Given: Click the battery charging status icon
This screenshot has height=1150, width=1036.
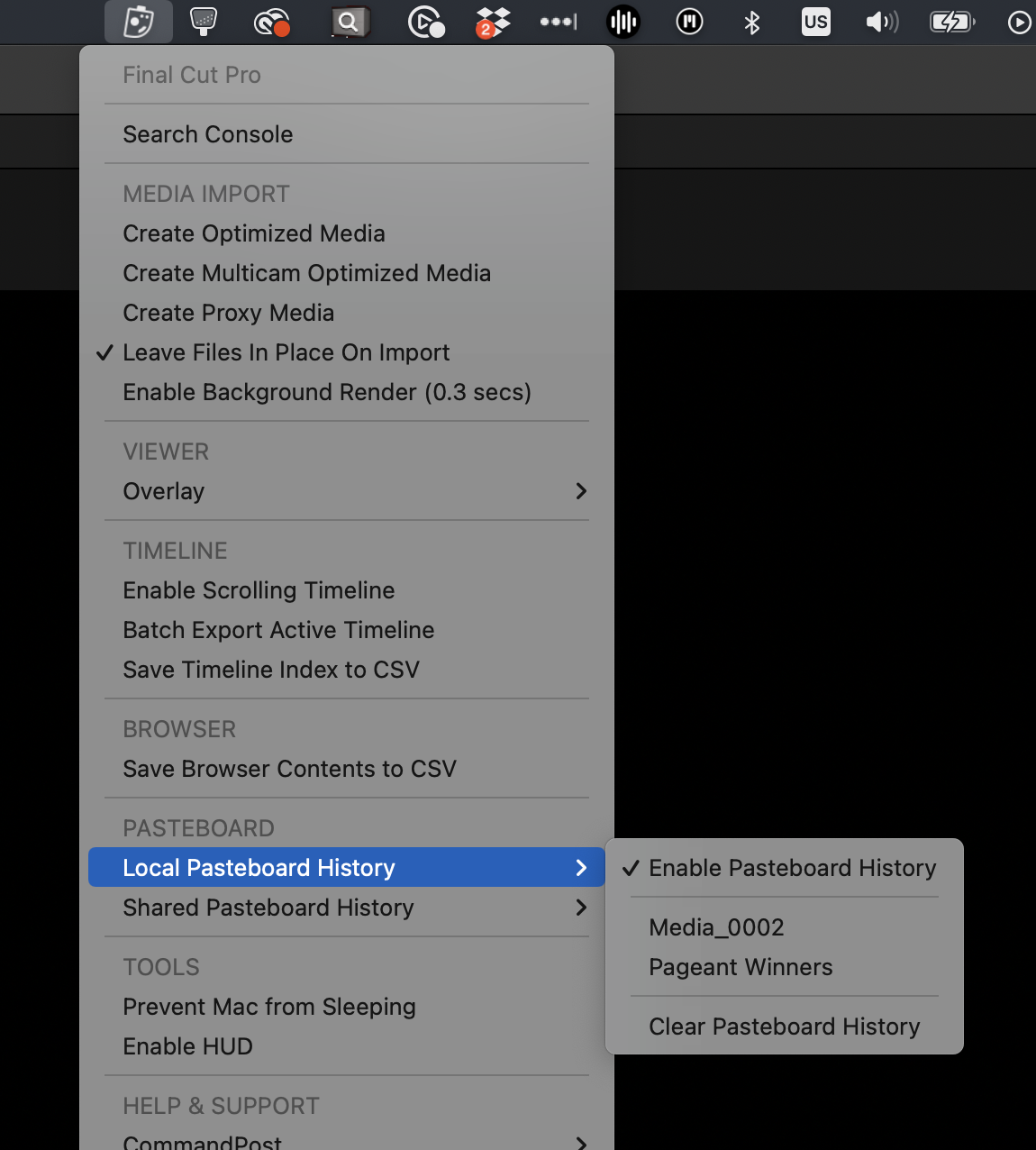Looking at the screenshot, I should [952, 22].
